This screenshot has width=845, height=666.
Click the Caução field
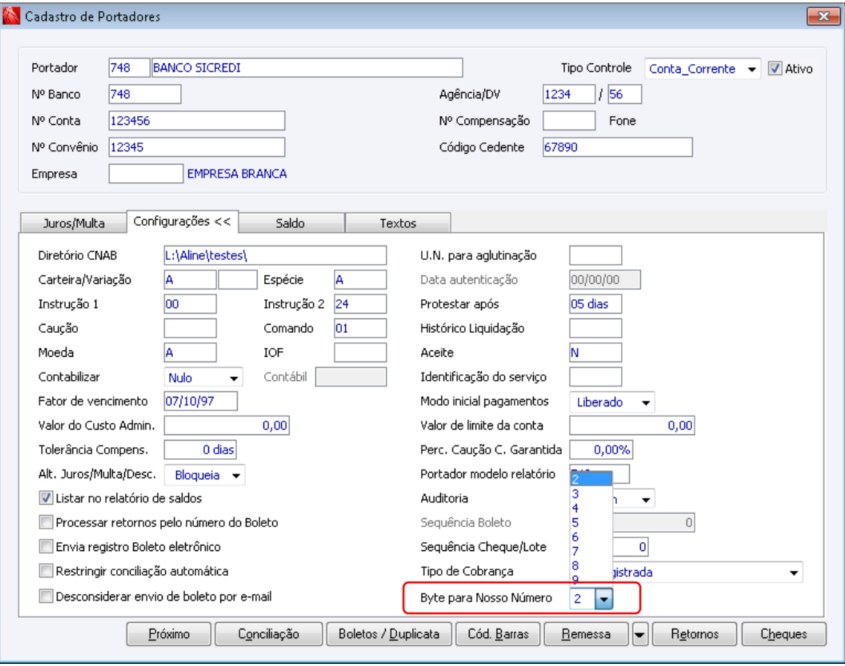point(190,328)
